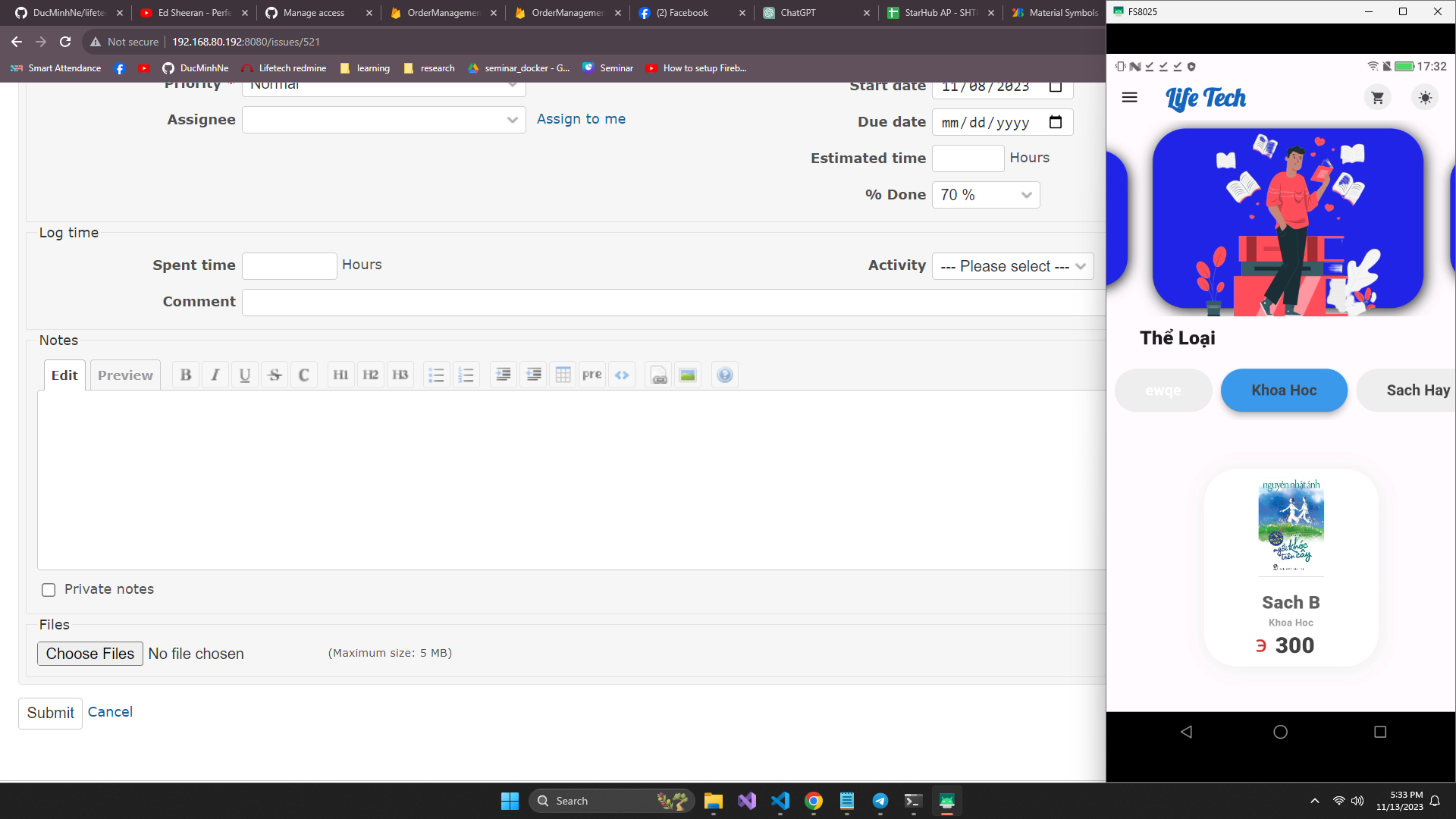Click the Assign to me link
Screen dimensions: 1456x819
(x=581, y=119)
